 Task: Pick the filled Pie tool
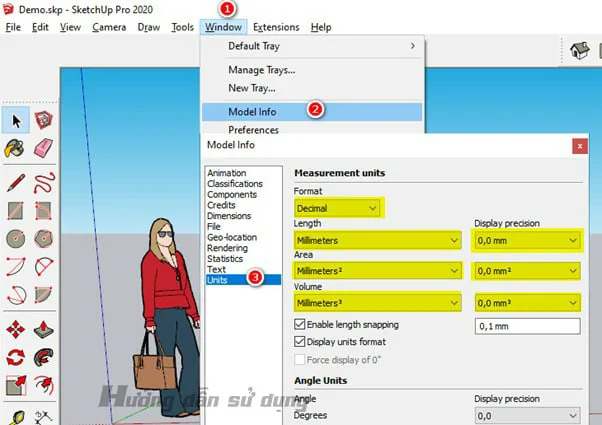[x=43, y=295]
